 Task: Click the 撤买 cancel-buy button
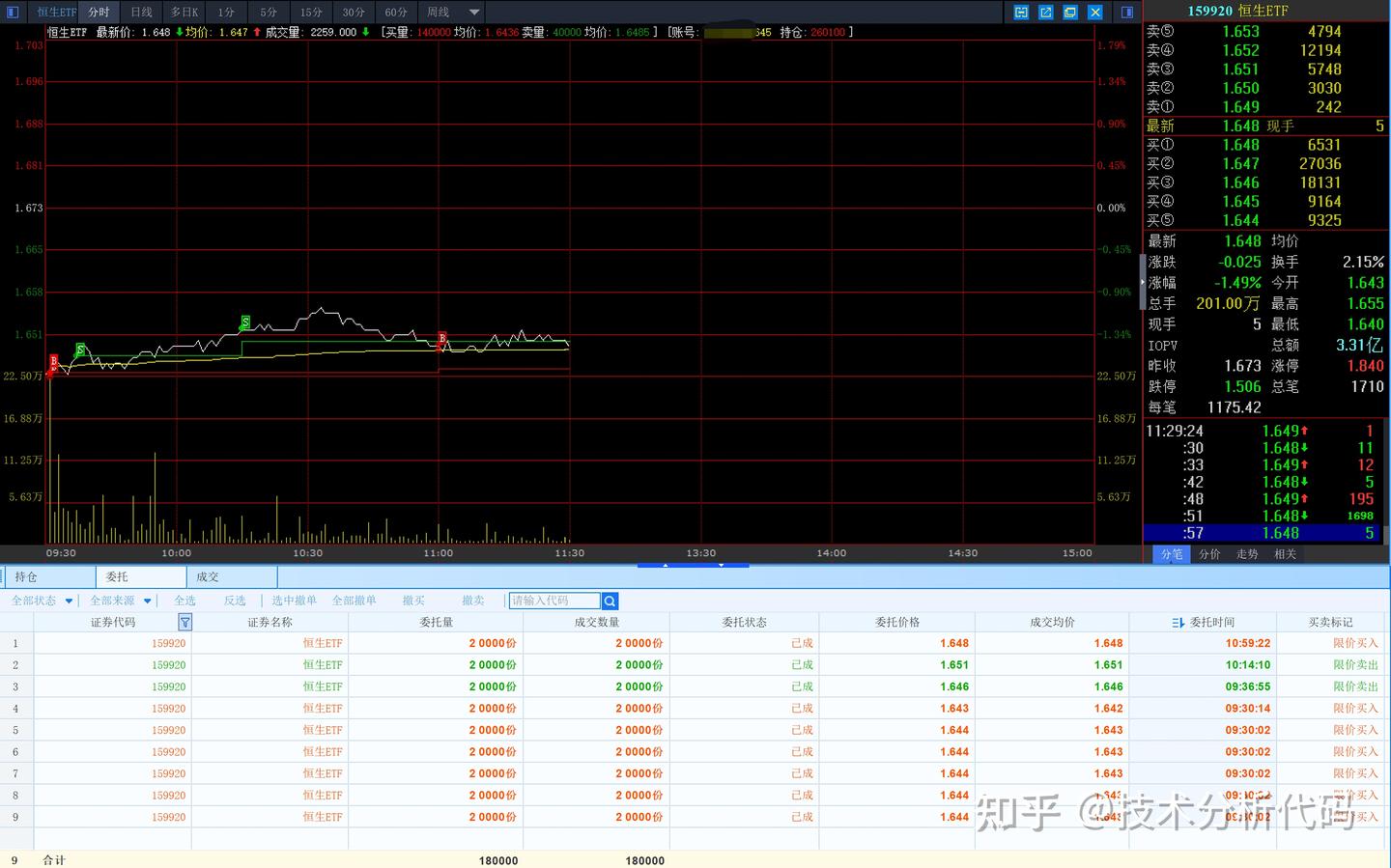coord(413,601)
